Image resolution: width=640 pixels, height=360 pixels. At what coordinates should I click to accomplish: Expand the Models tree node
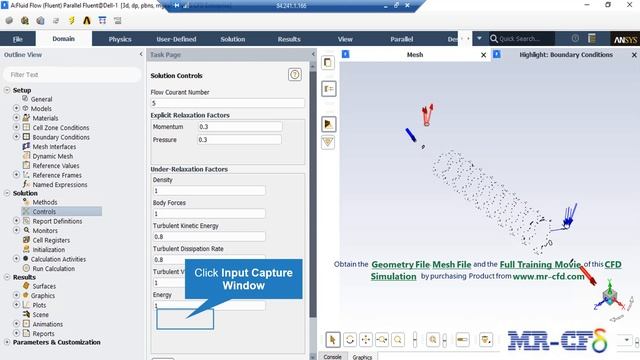pos(16,108)
